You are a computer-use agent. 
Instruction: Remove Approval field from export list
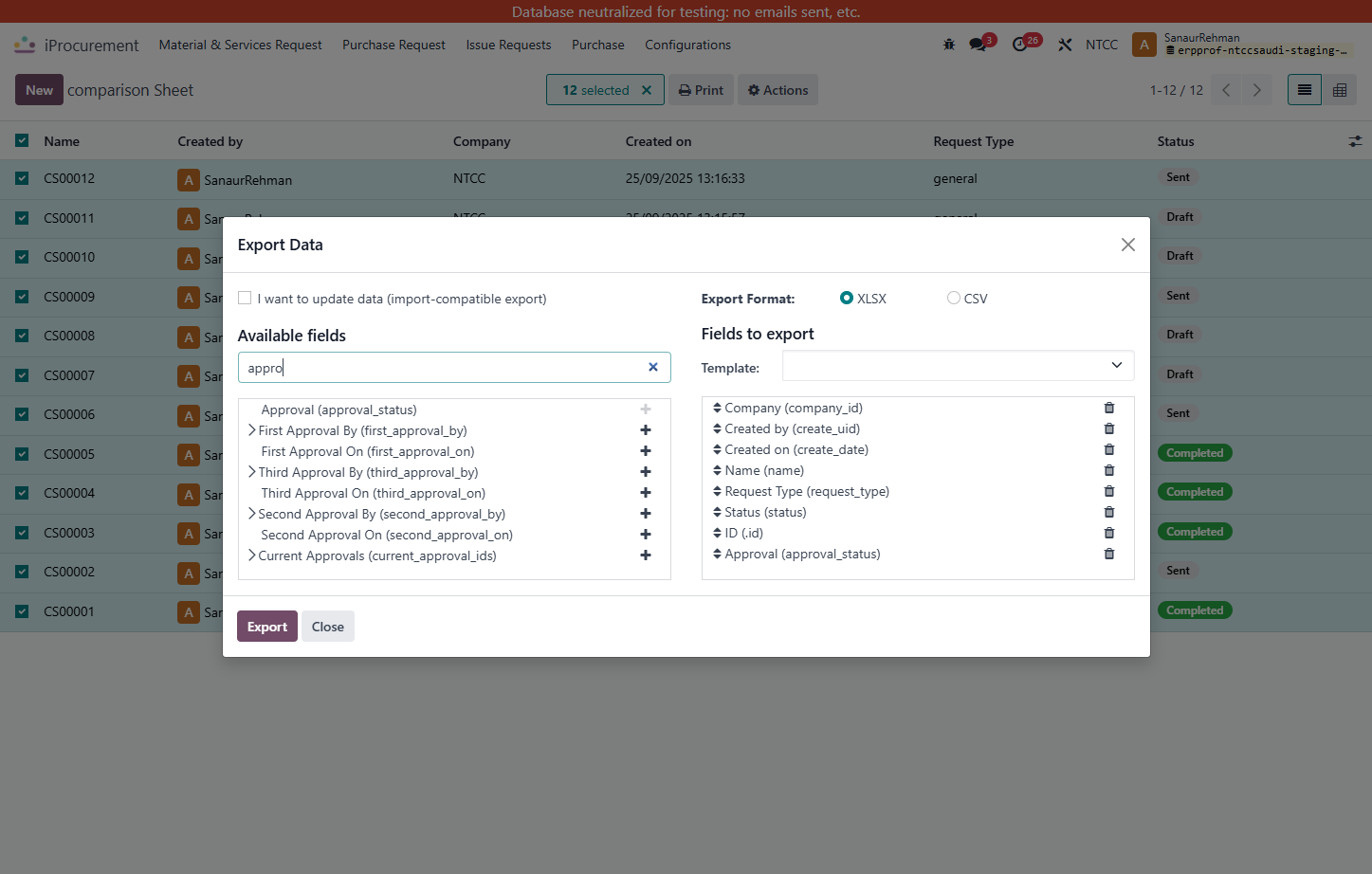coord(1109,554)
